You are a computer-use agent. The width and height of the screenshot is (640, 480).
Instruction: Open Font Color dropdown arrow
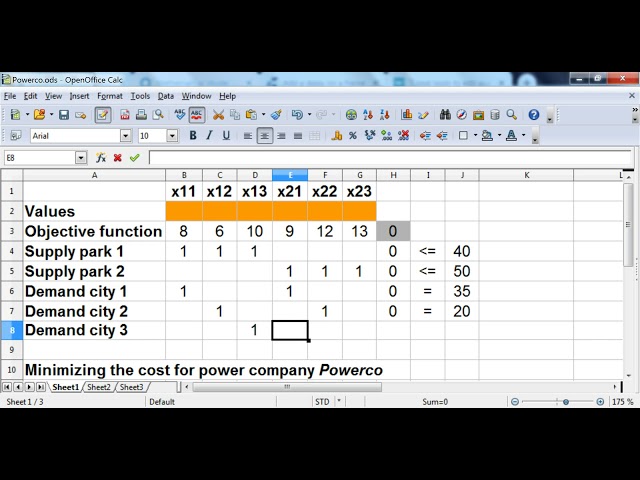(523, 136)
